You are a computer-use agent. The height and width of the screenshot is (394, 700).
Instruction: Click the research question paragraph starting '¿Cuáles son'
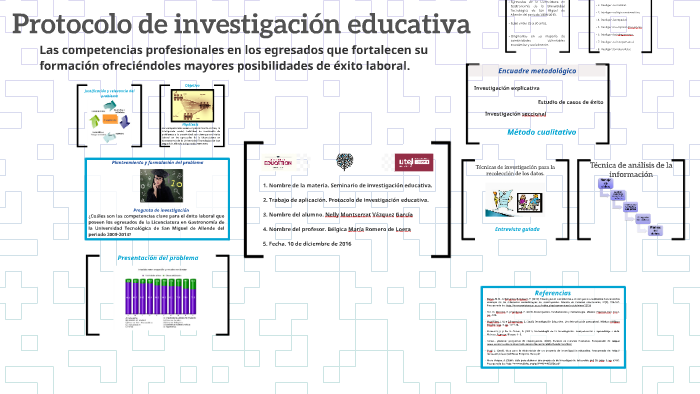coord(156,225)
